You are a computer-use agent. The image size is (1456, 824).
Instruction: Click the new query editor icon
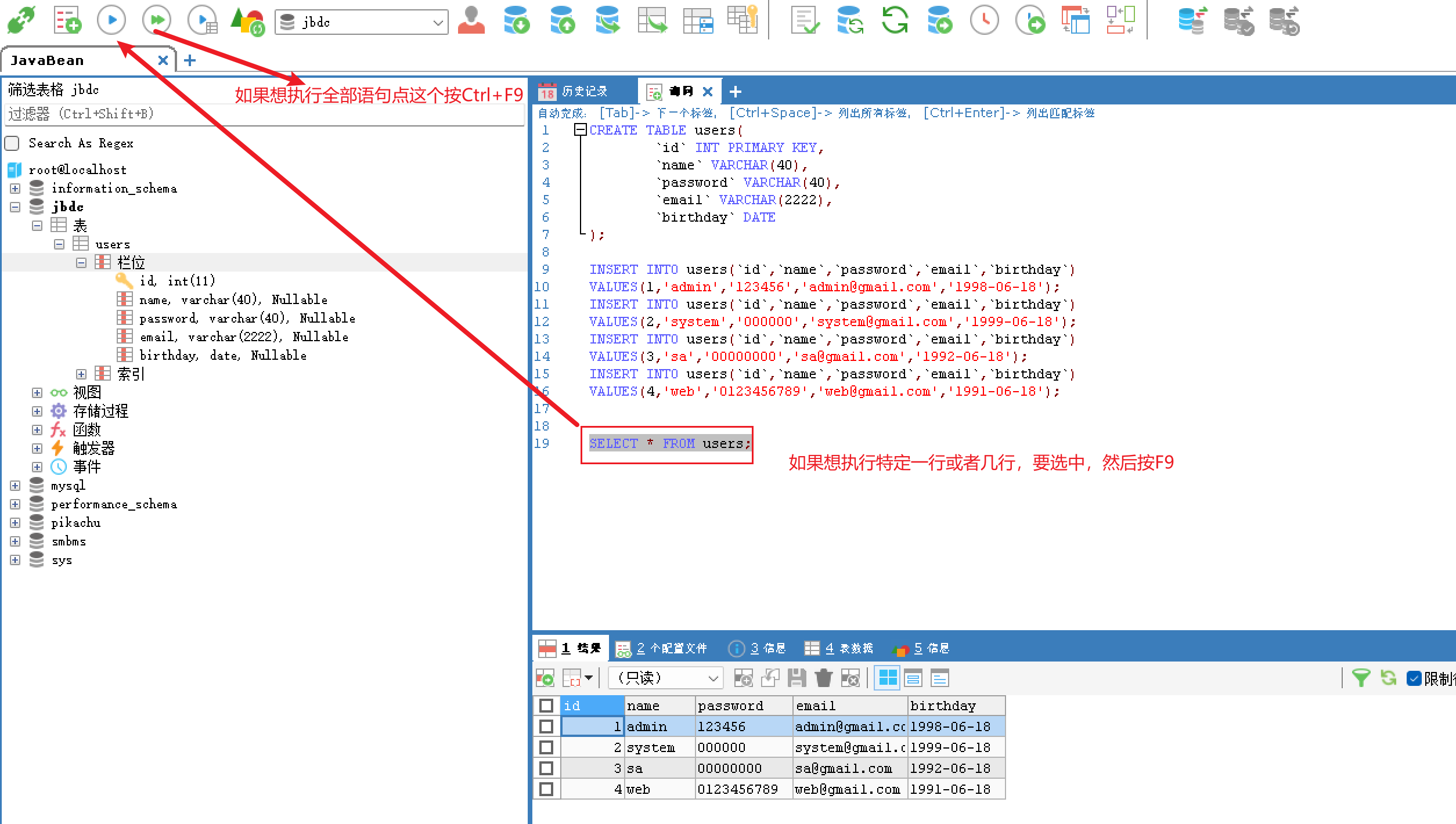tap(67, 20)
